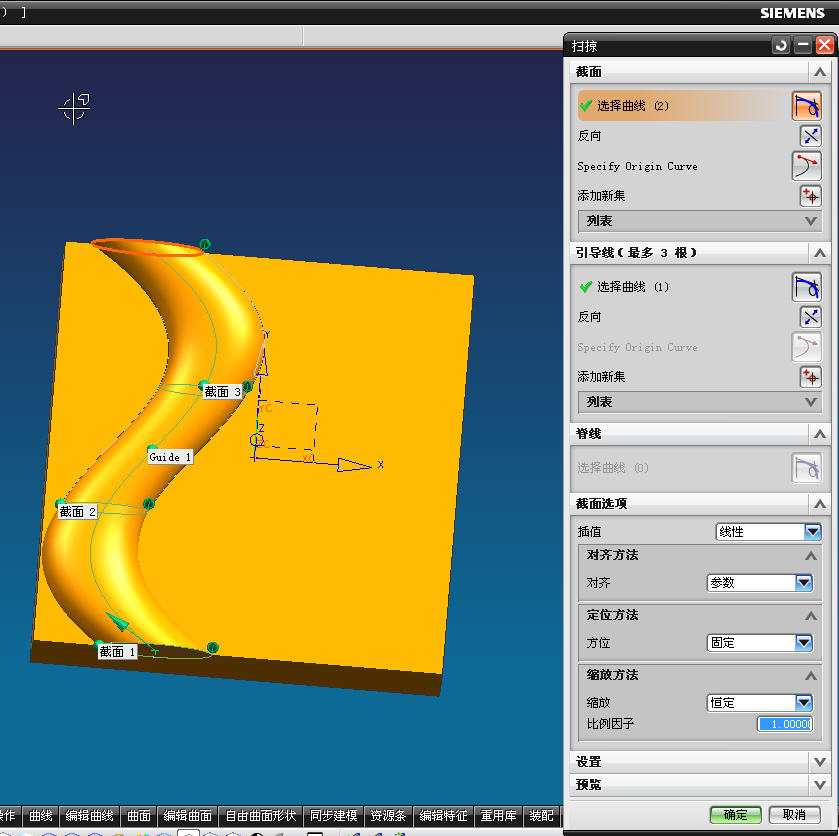
Task: Expand the 设置 settings group
Action: [820, 762]
